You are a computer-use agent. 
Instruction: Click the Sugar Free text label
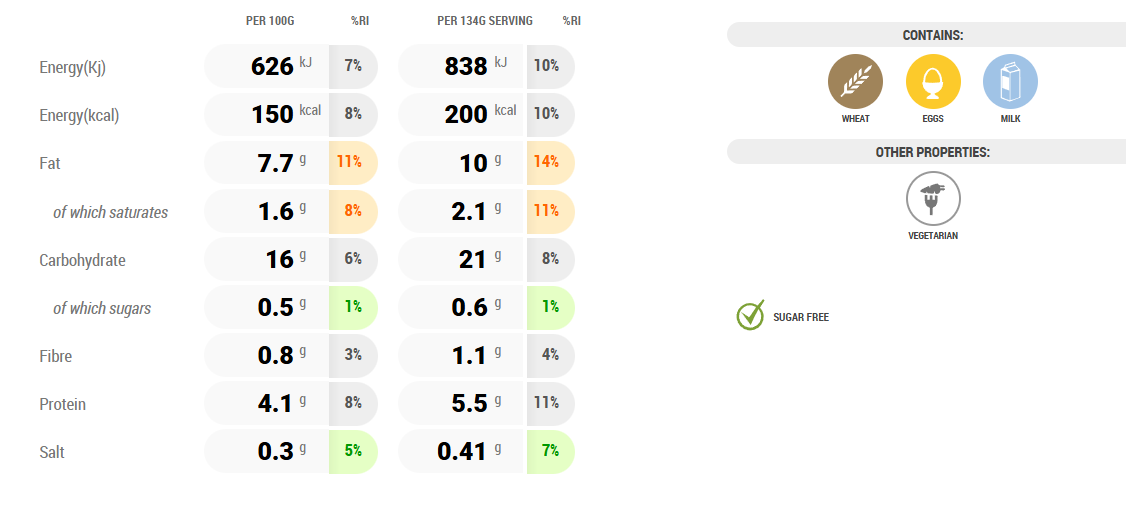point(801,317)
